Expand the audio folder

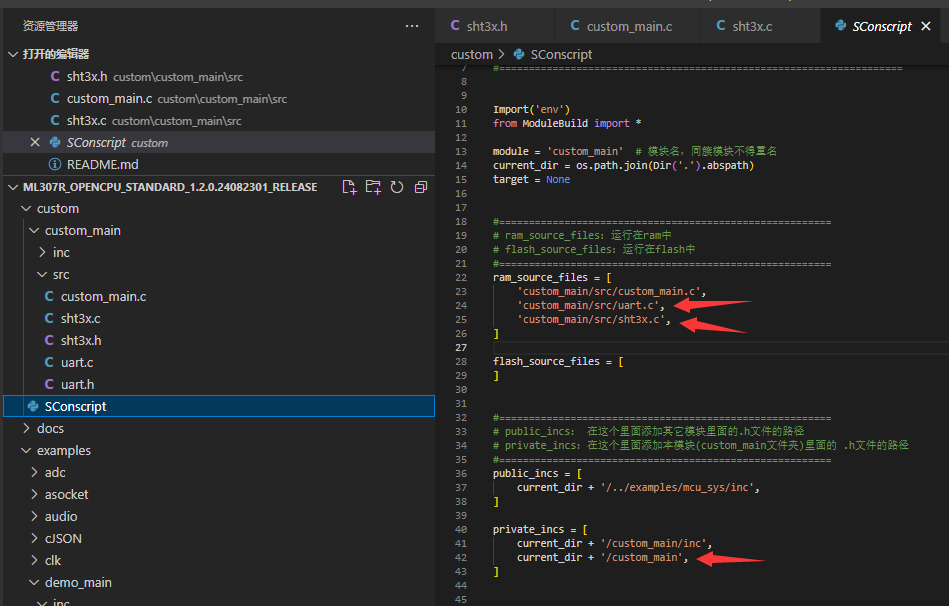pyautogui.click(x=34, y=516)
